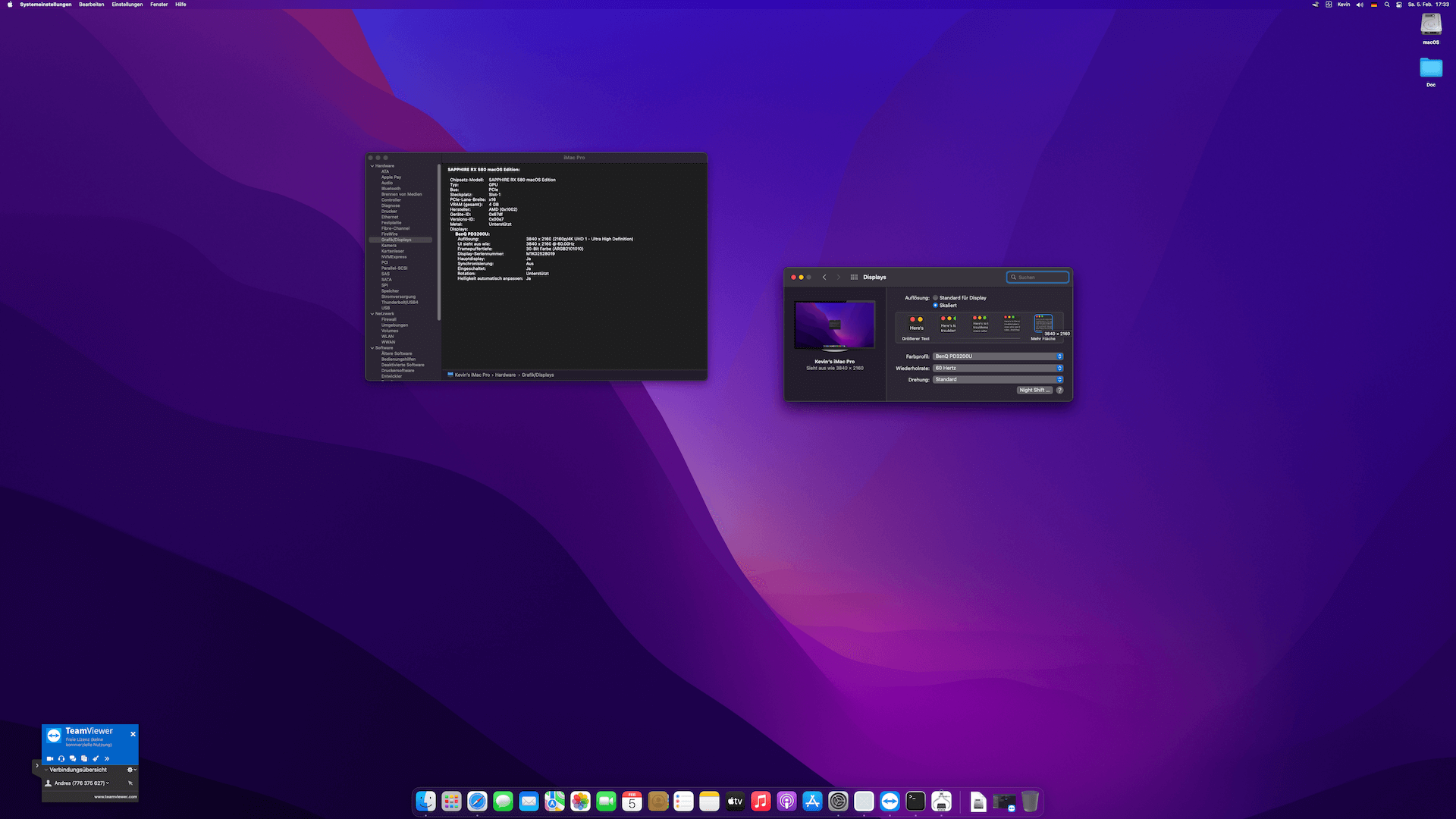Open Trash in the Dock
This screenshot has height=819, width=1456.
(x=1030, y=801)
